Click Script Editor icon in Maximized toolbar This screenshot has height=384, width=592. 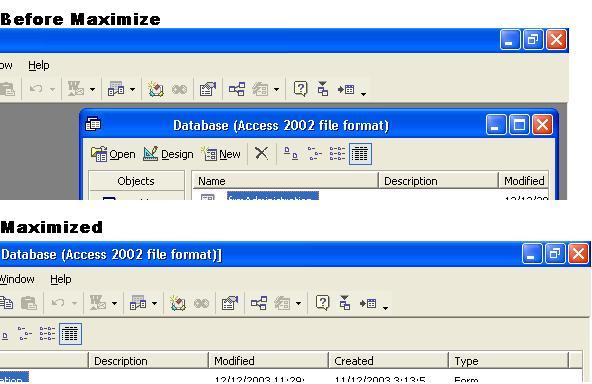pos(201,303)
